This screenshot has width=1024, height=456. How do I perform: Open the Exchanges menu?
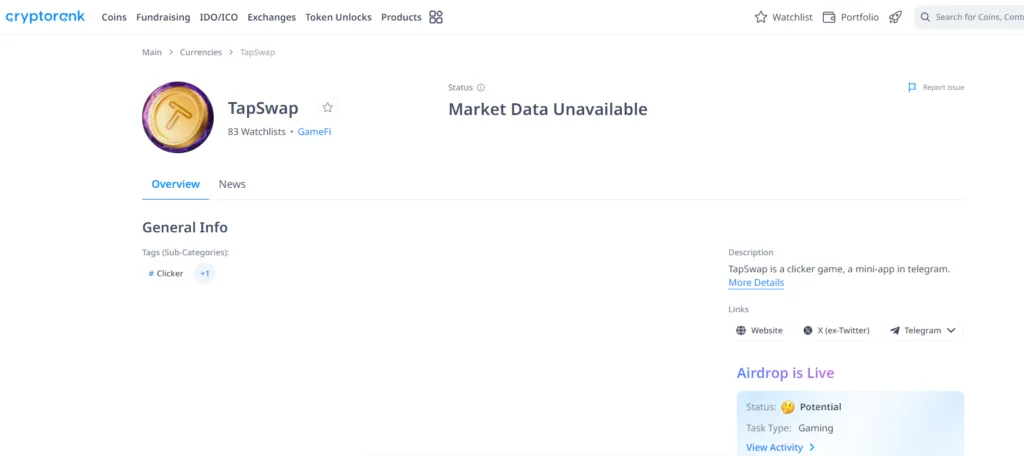pos(272,17)
